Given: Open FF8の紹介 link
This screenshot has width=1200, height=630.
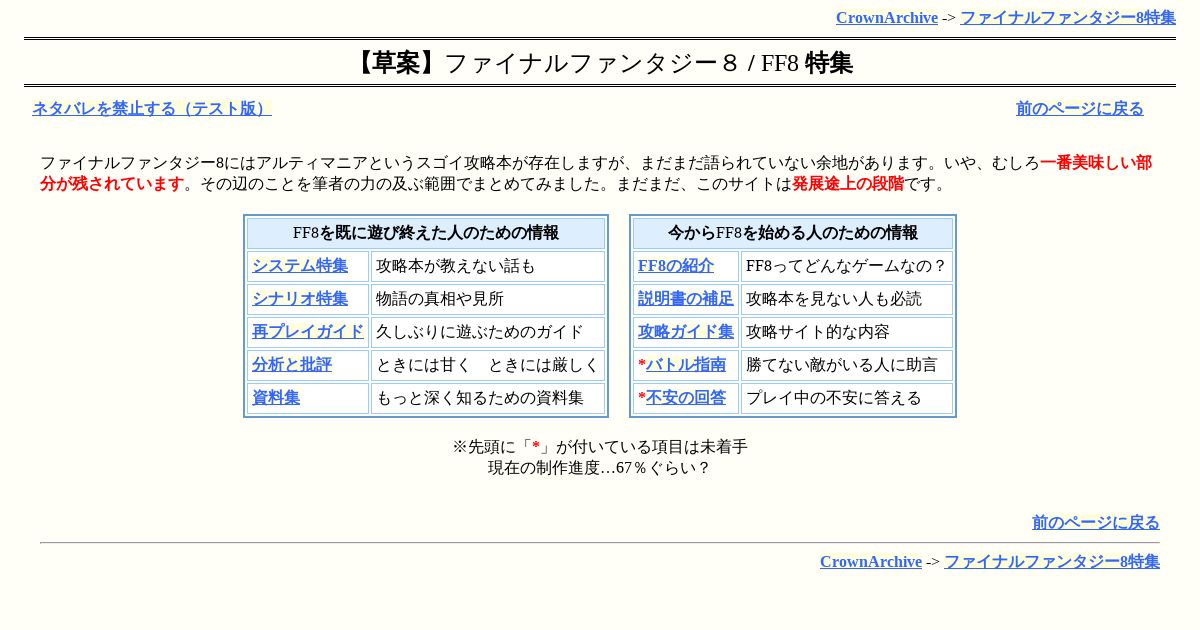Looking at the screenshot, I should [676, 266].
